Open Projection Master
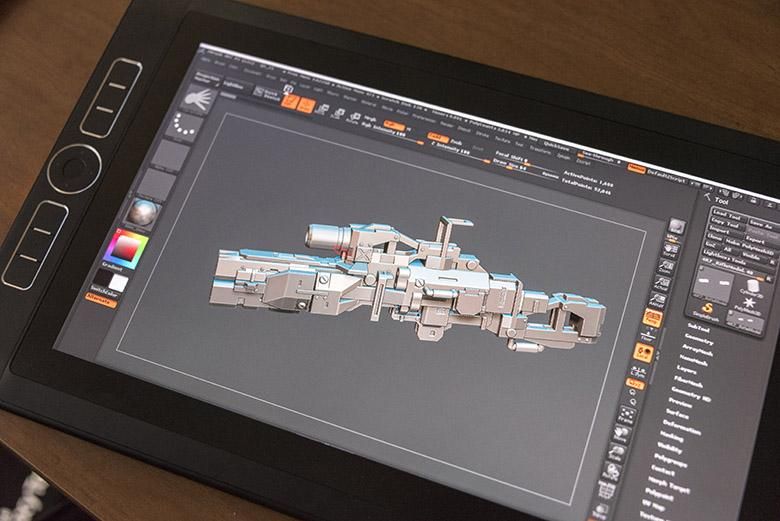Viewport: 780px width, 521px height. pyautogui.click(x=207, y=79)
